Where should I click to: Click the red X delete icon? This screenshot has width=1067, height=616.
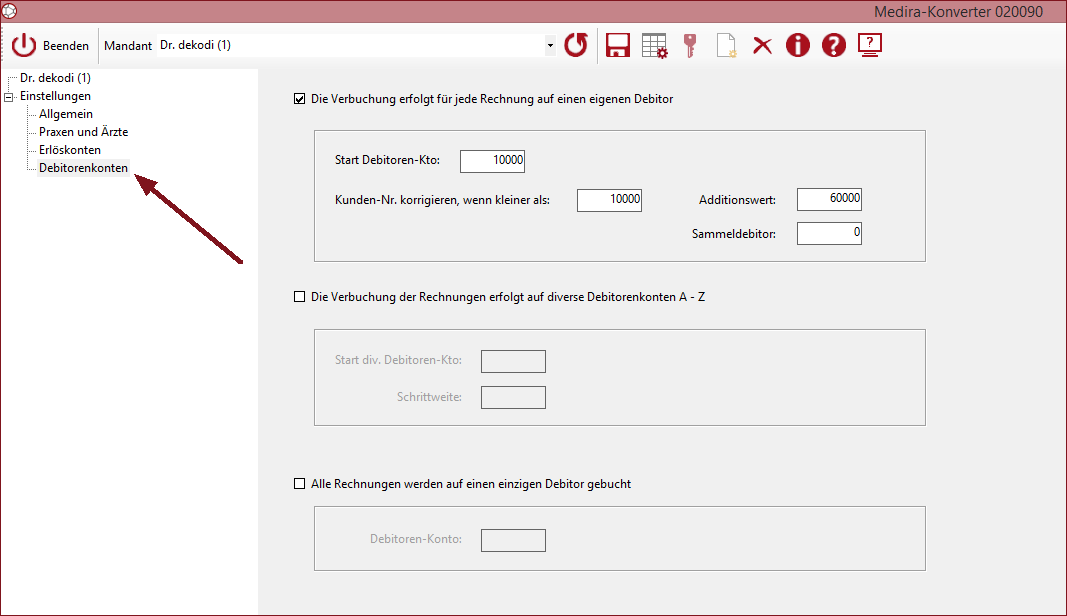click(762, 46)
